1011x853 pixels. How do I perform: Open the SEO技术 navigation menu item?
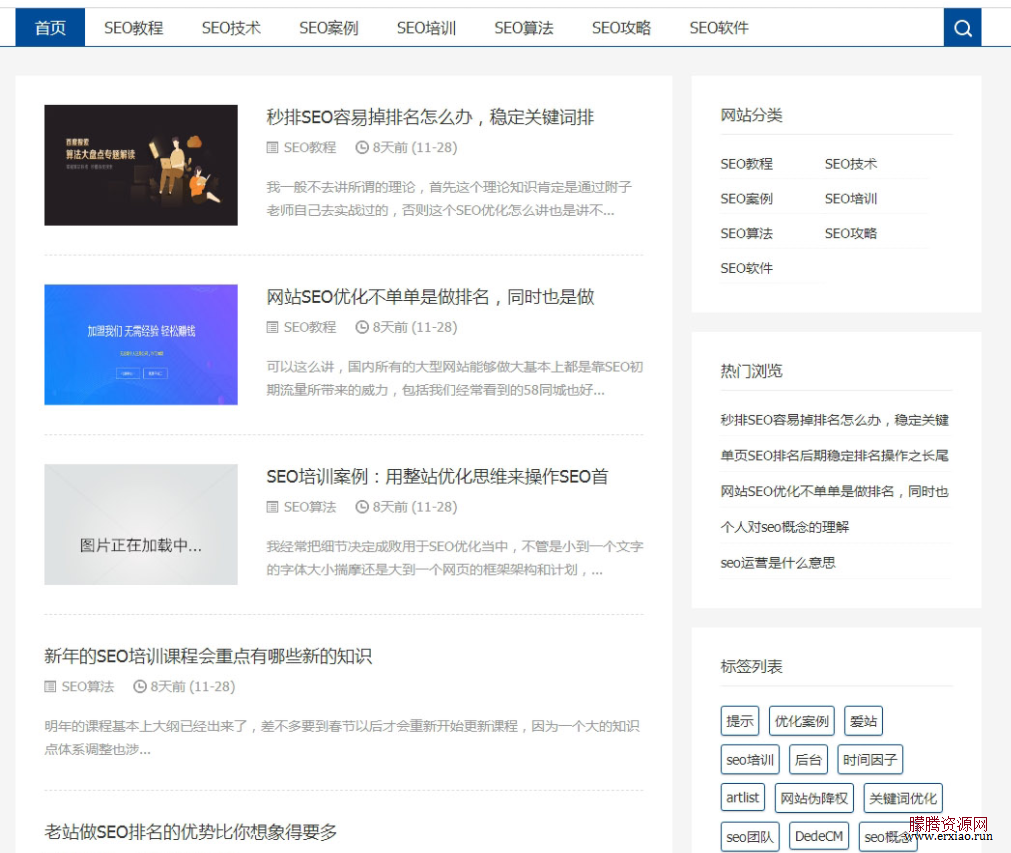(x=231, y=28)
